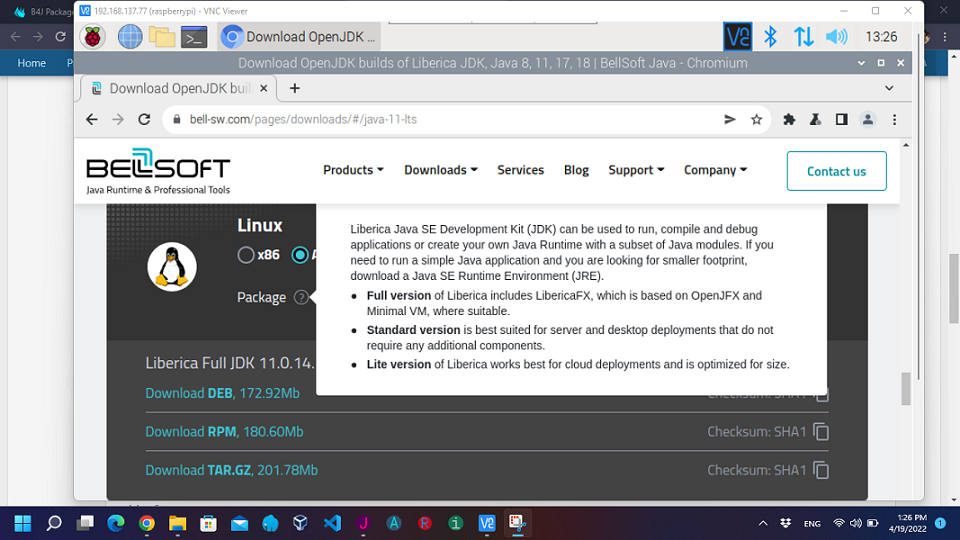Open Task View on the Windows taskbar
The width and height of the screenshot is (960, 540).
click(85, 523)
